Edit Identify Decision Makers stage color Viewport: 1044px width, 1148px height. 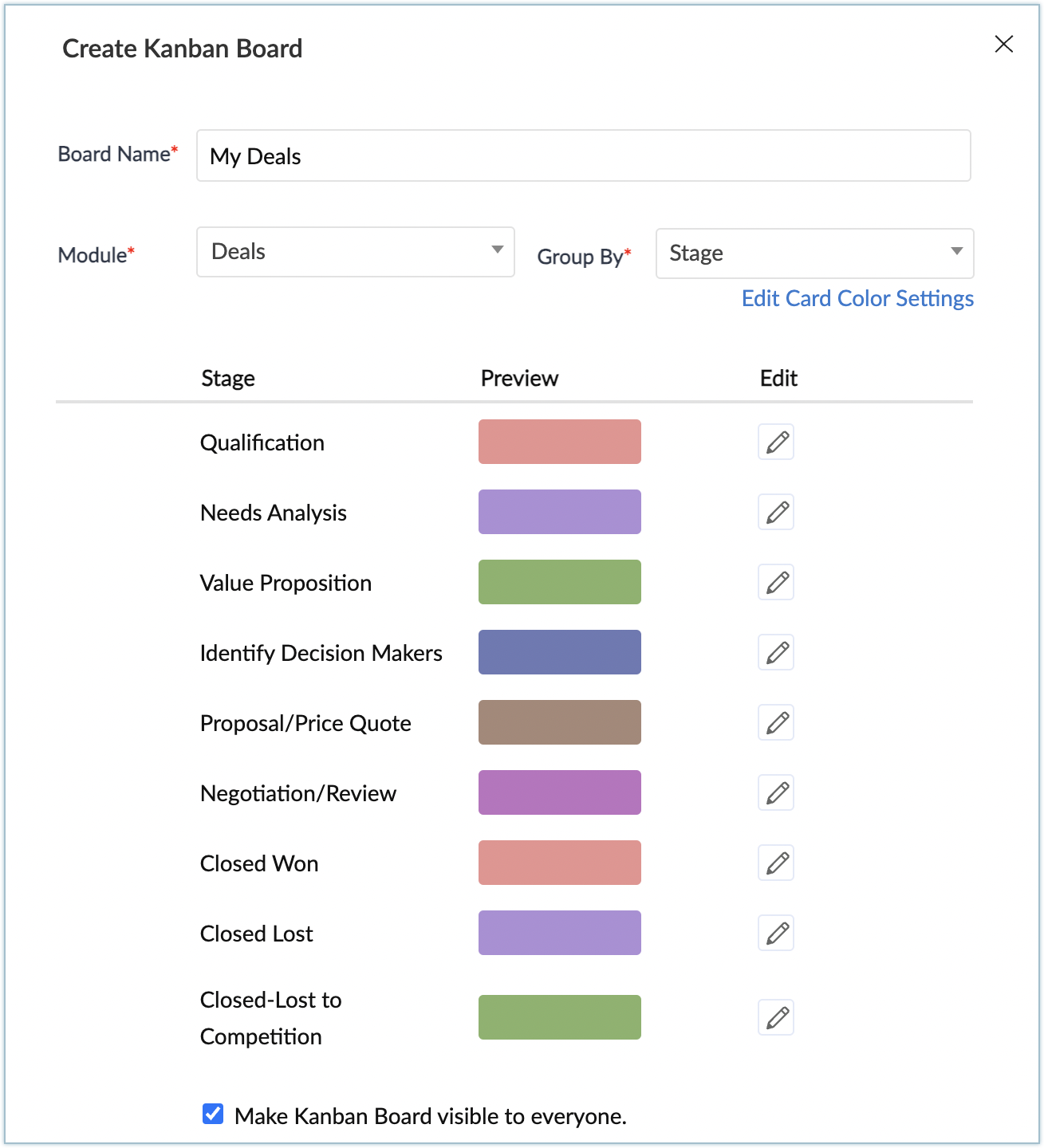[x=776, y=652]
